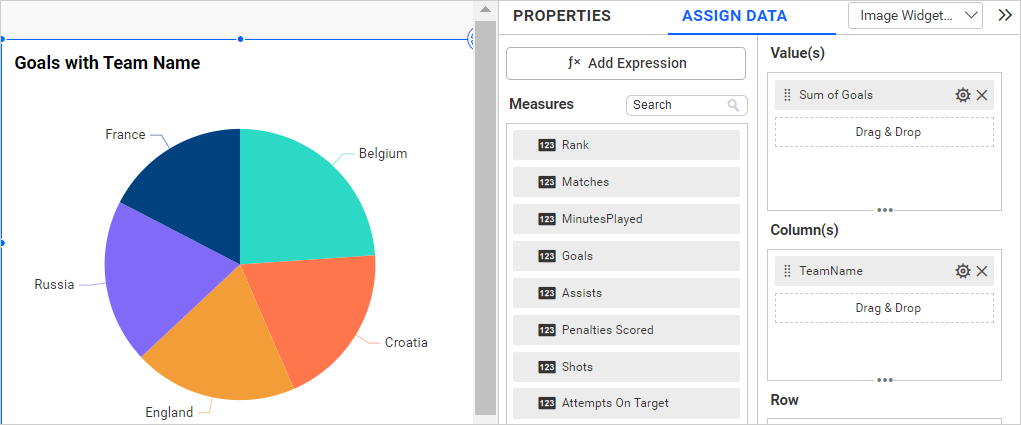Click the drag handle on Sum of Goals
This screenshot has height=425, width=1021.
click(x=787, y=95)
